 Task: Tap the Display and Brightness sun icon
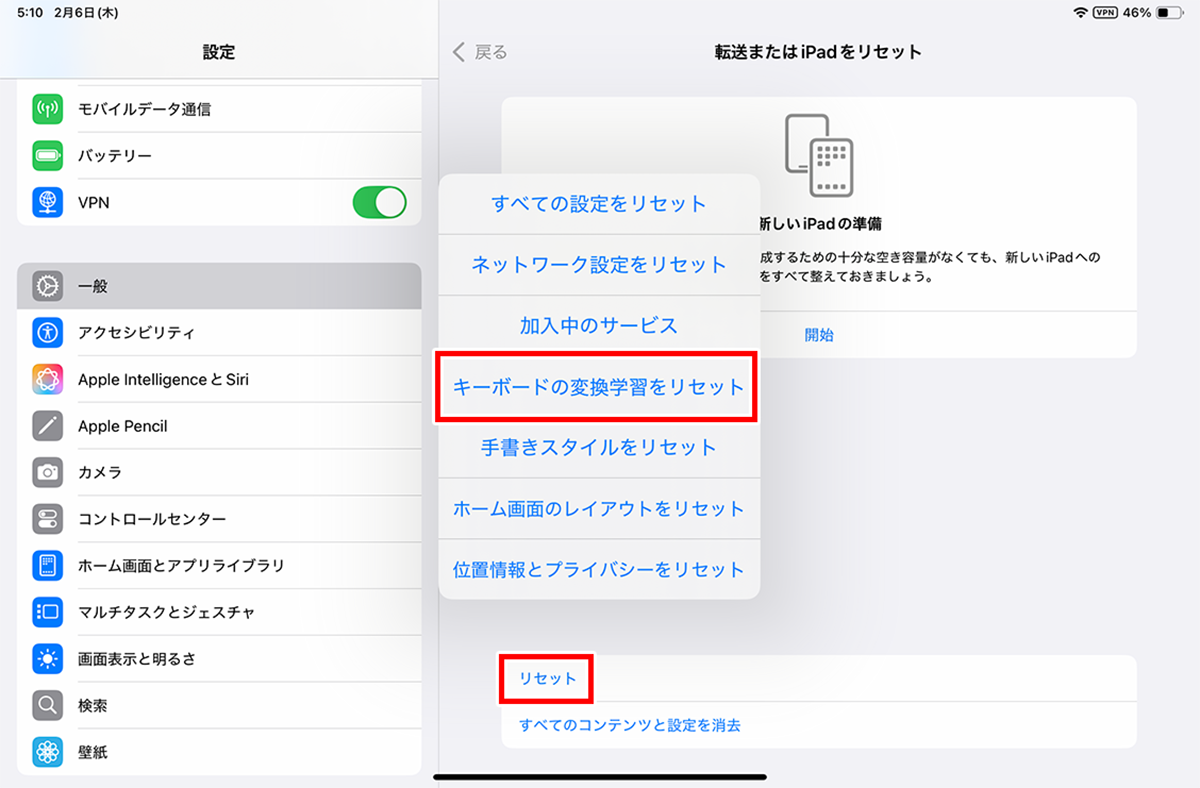pyautogui.click(x=48, y=659)
